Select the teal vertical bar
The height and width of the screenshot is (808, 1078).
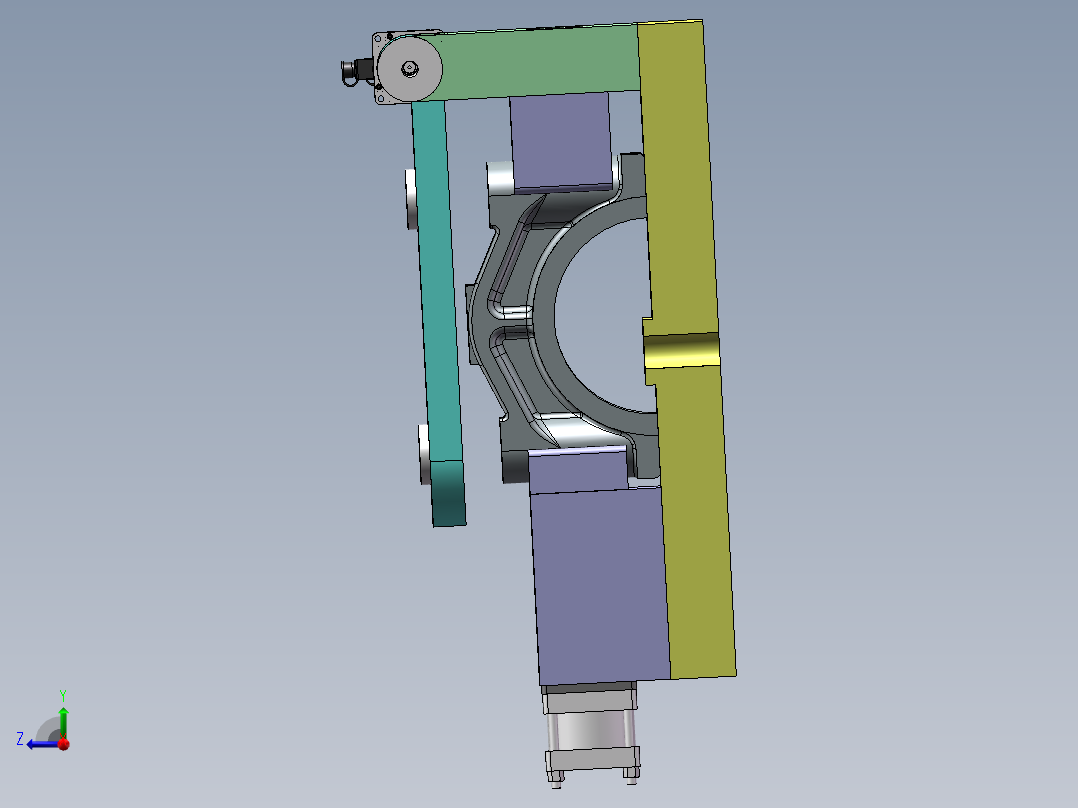pos(437,282)
